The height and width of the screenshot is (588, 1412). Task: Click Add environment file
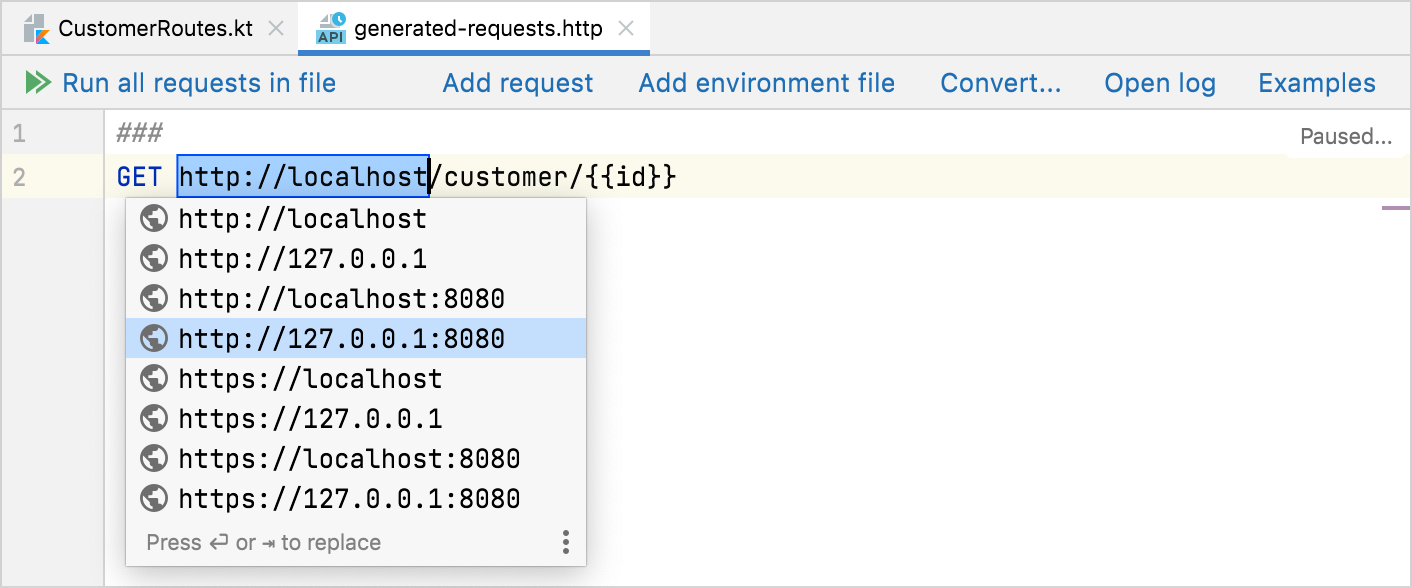[766, 83]
